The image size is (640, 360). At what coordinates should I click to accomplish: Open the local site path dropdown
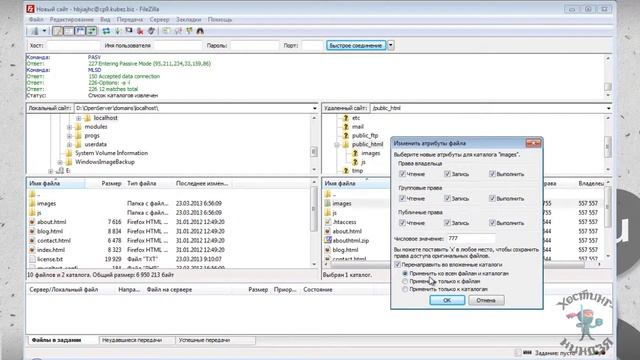(314, 108)
